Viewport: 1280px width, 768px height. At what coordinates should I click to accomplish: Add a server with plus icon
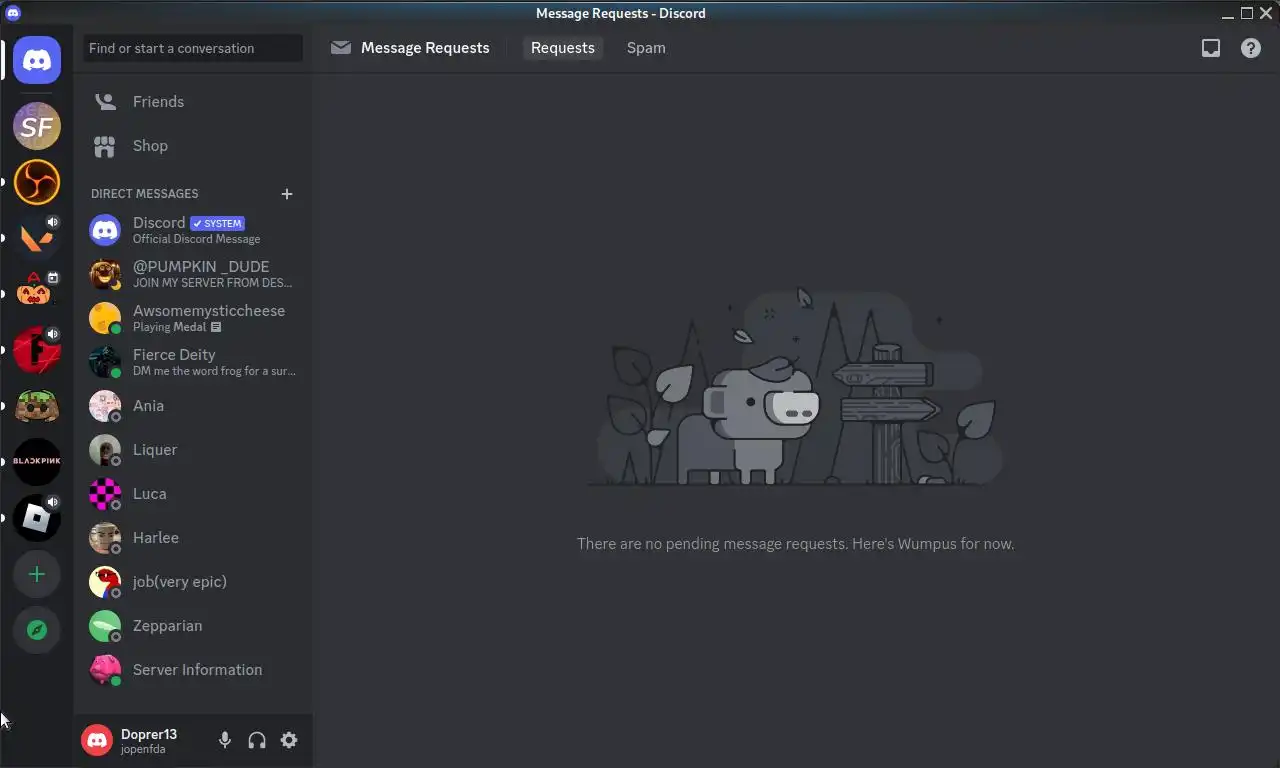click(37, 574)
